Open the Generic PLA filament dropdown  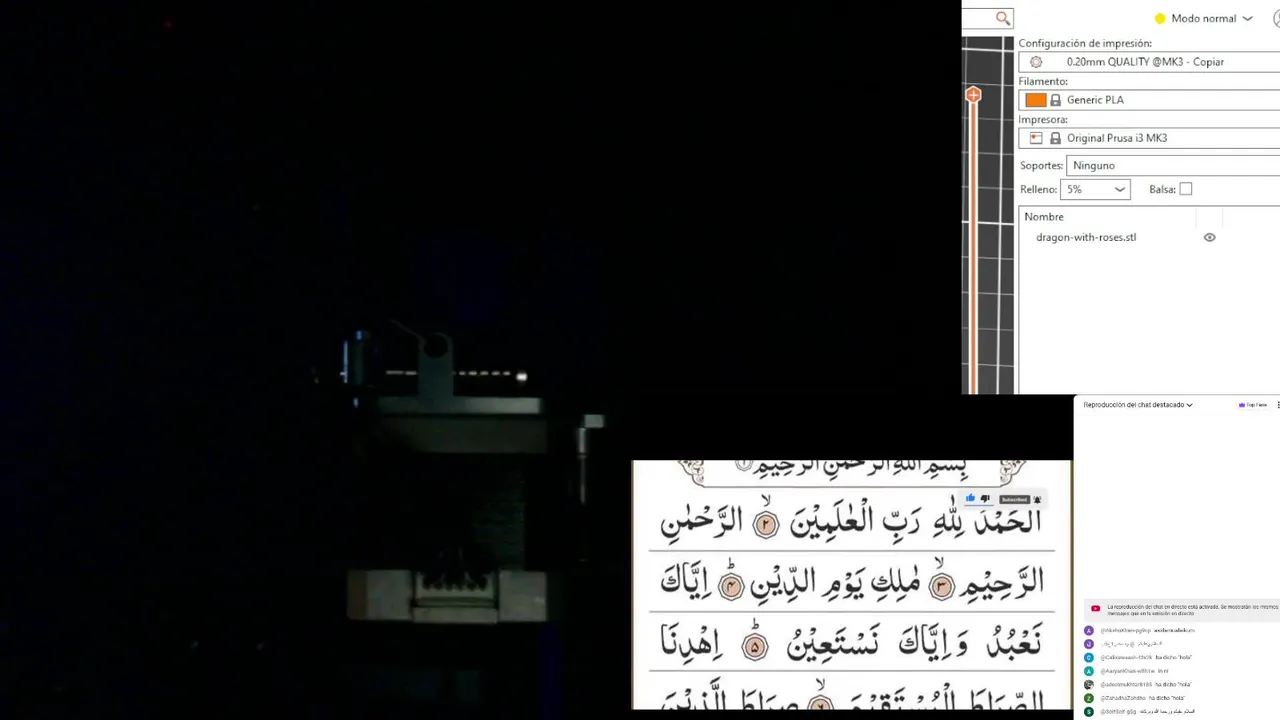1150,100
